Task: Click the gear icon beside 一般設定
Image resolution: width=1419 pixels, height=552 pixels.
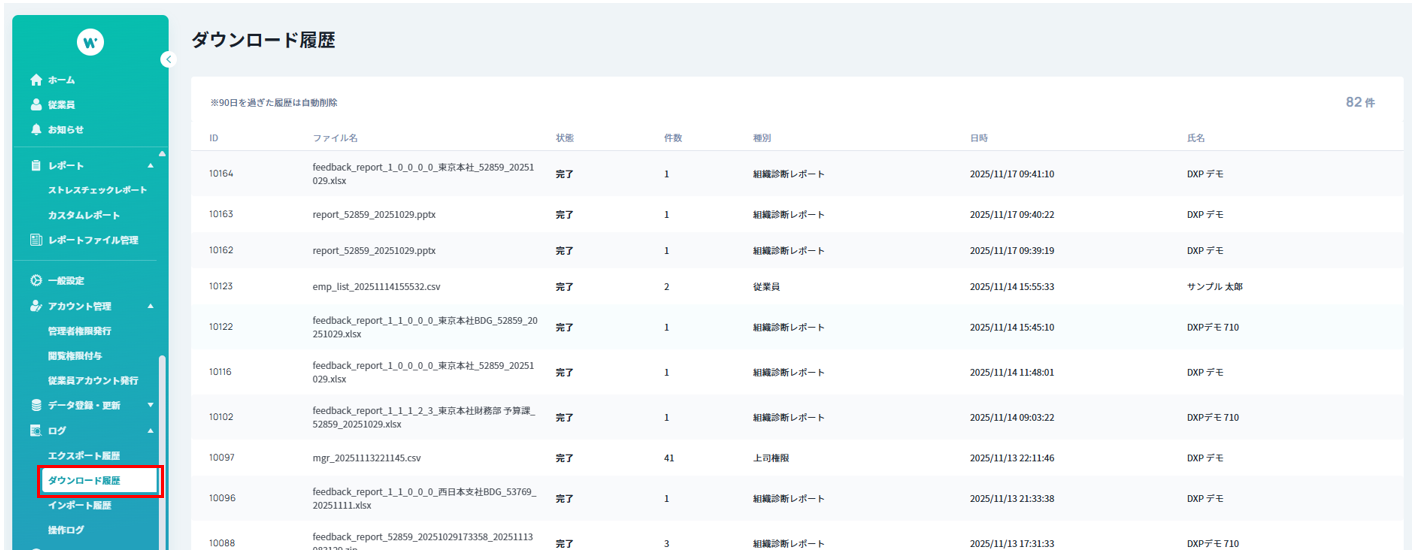Action: [x=36, y=281]
